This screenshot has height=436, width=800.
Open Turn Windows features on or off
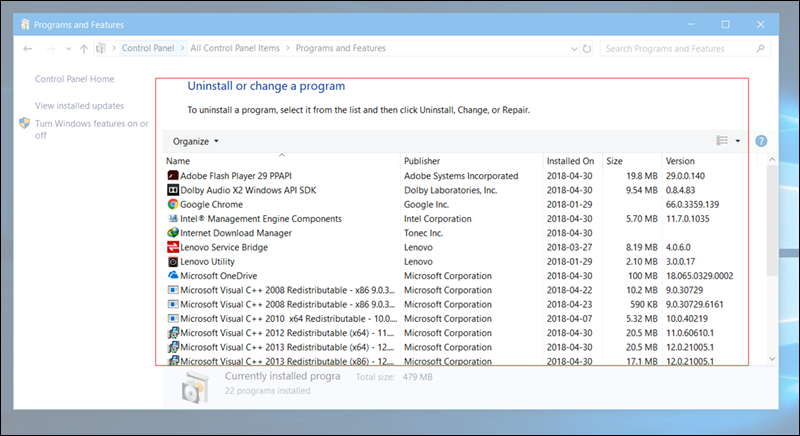(x=90, y=129)
